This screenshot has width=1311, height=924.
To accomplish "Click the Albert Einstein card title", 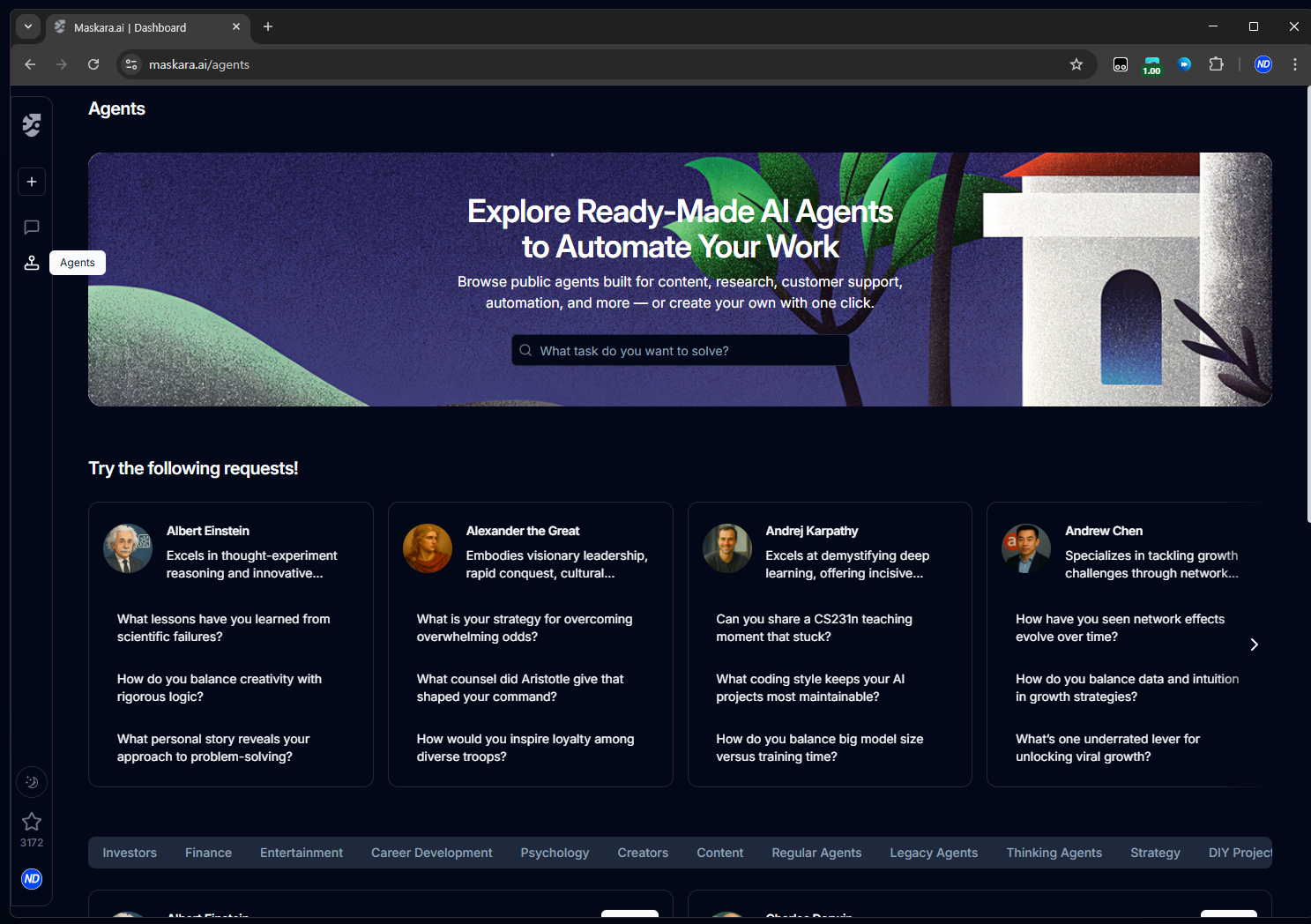I will [x=208, y=531].
